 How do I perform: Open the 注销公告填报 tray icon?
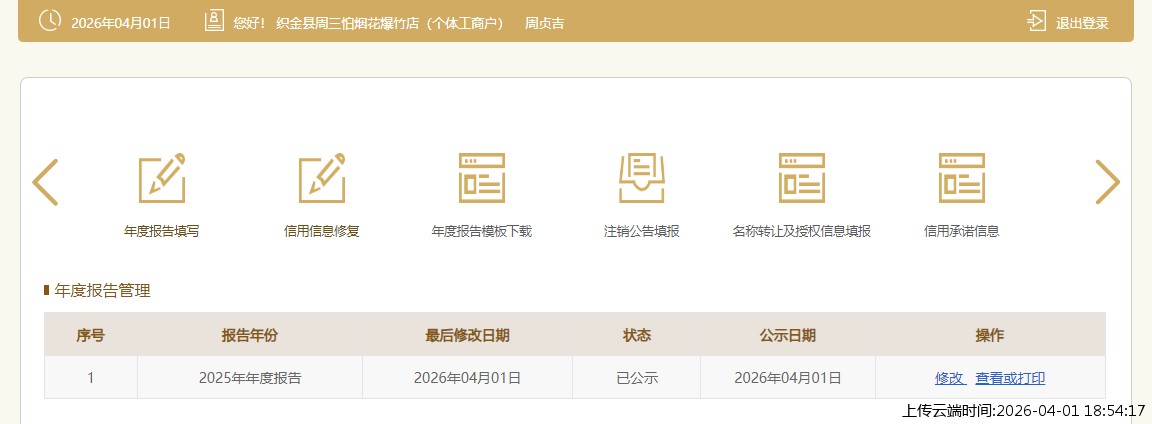pos(641,180)
